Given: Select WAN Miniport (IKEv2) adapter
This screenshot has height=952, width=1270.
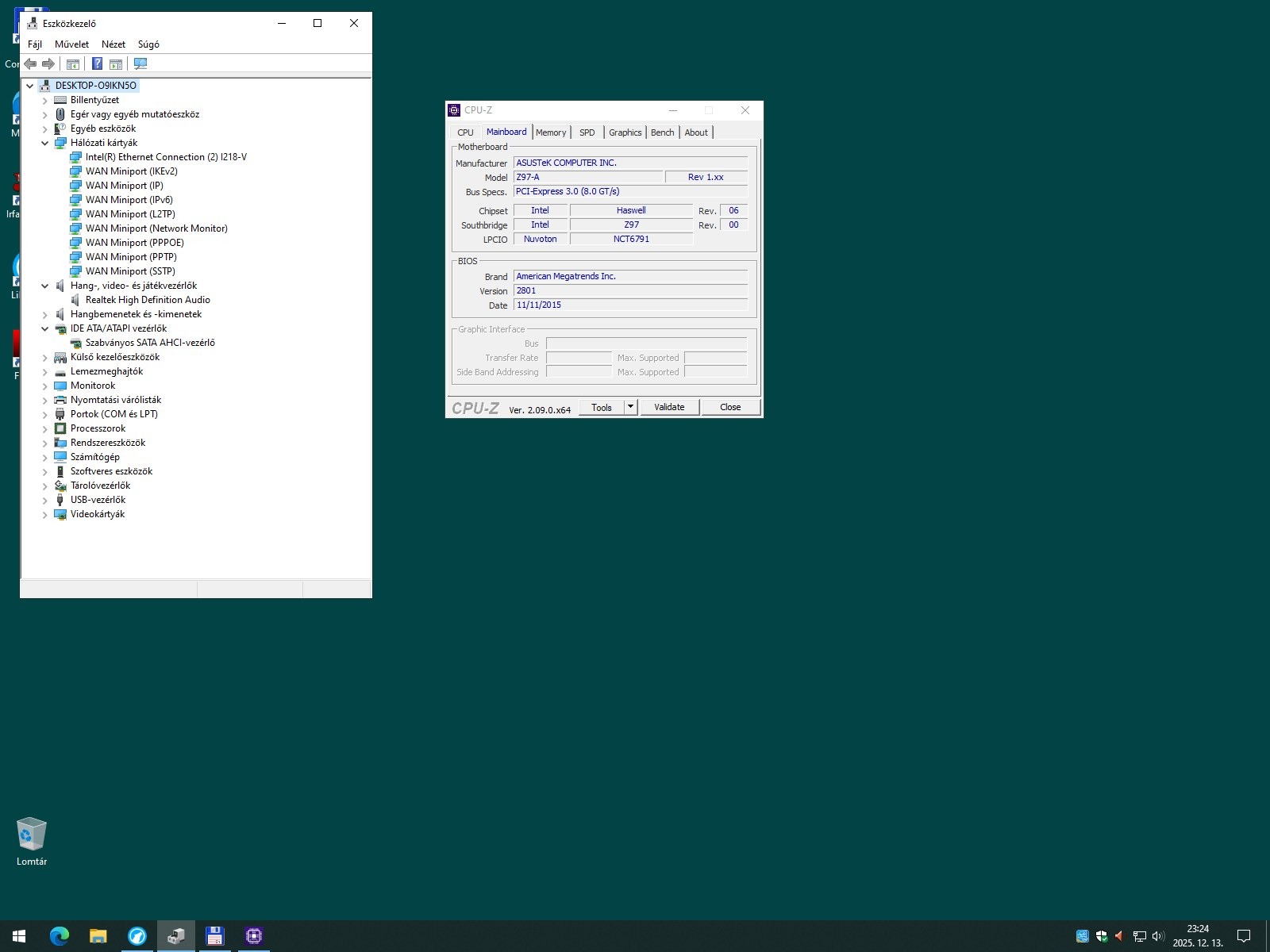Looking at the screenshot, I should coord(132,171).
